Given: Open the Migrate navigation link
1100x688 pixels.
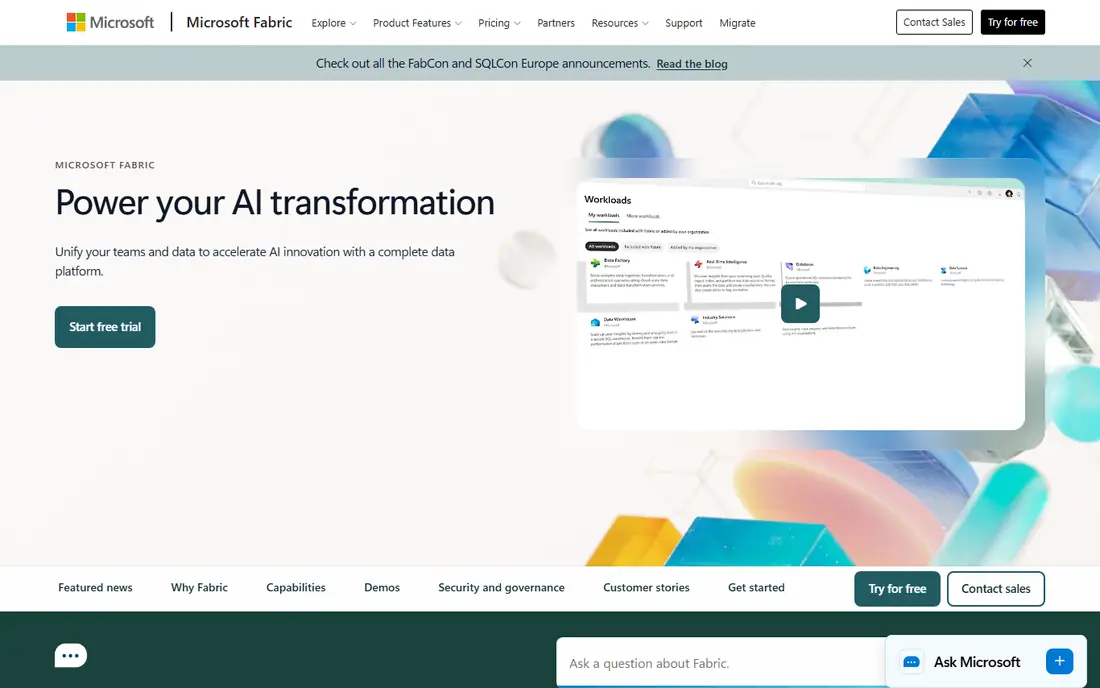Looking at the screenshot, I should [x=737, y=23].
